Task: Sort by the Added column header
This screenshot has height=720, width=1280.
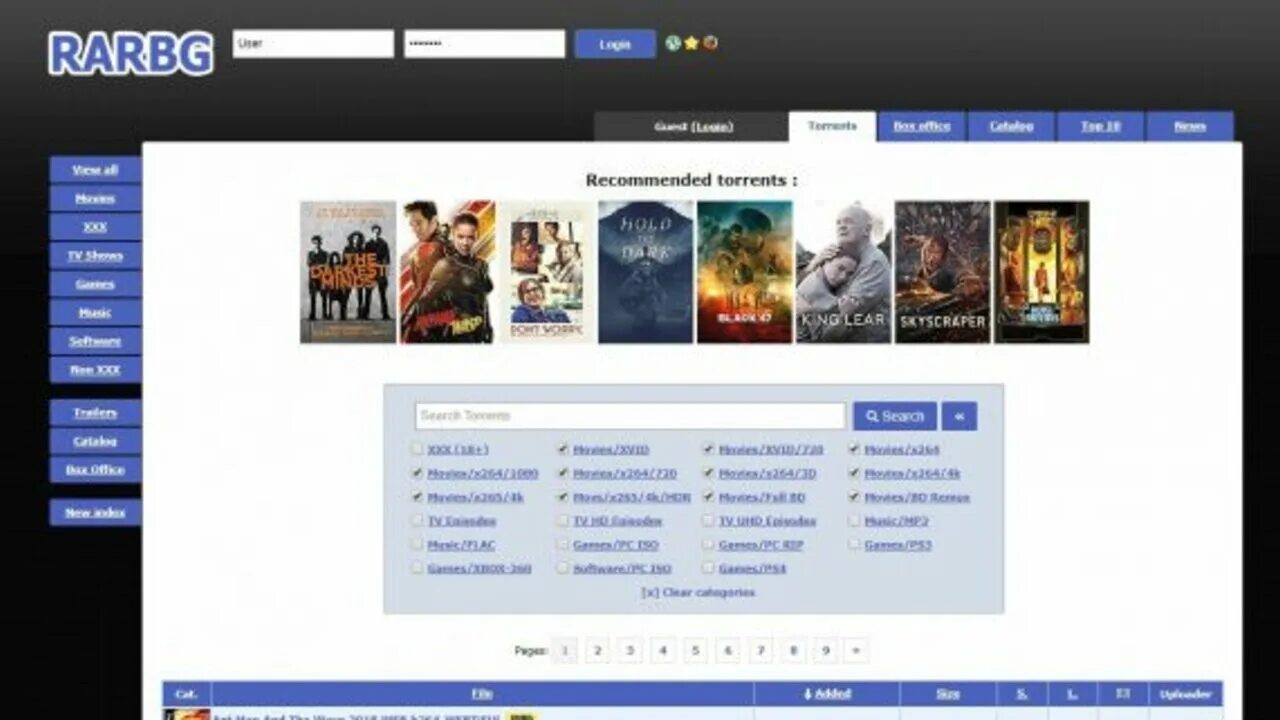Action: (x=827, y=694)
